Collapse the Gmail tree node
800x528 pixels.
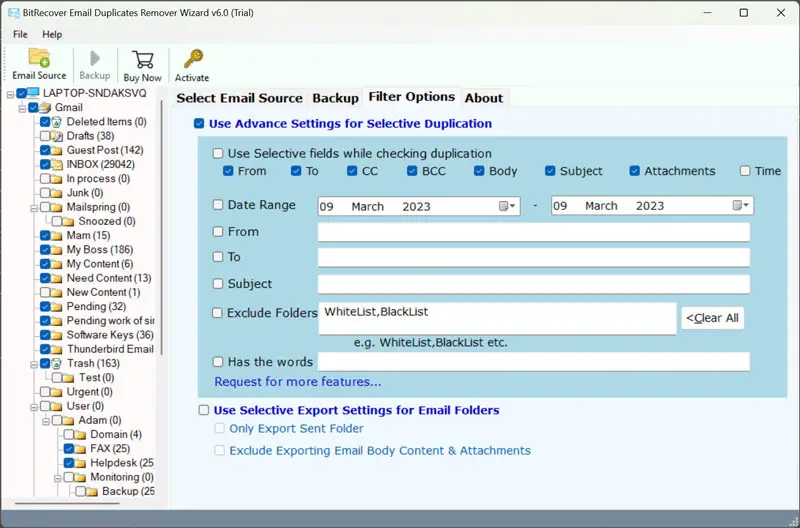(x=22, y=108)
